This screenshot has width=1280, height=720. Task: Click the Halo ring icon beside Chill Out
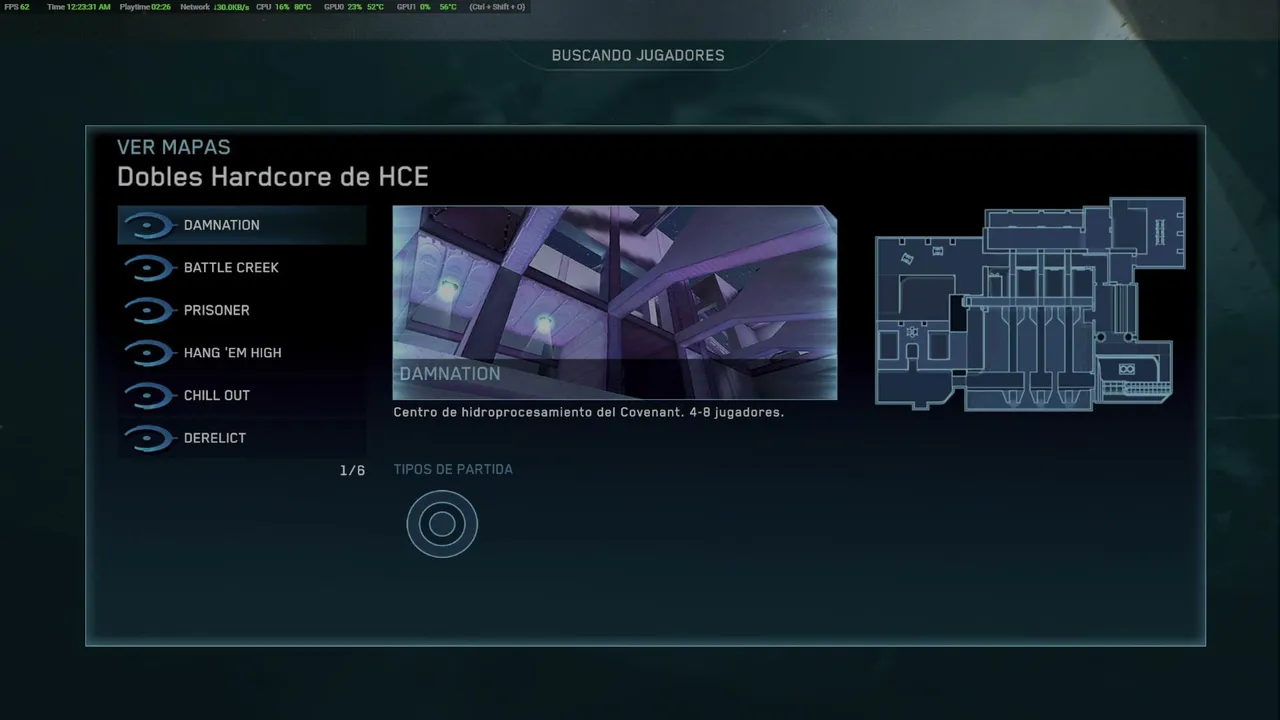tap(149, 396)
